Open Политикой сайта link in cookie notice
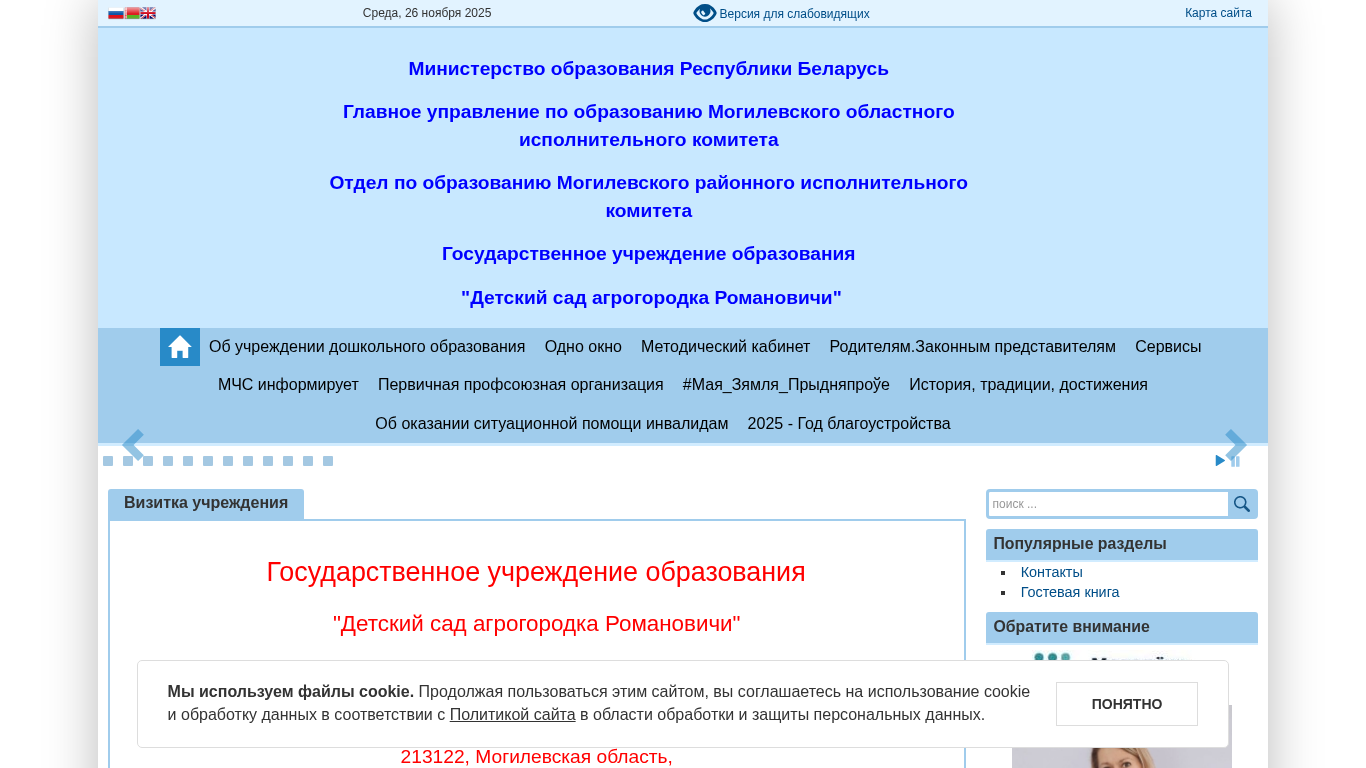Viewport: 1366px width, 768px height. point(513,715)
